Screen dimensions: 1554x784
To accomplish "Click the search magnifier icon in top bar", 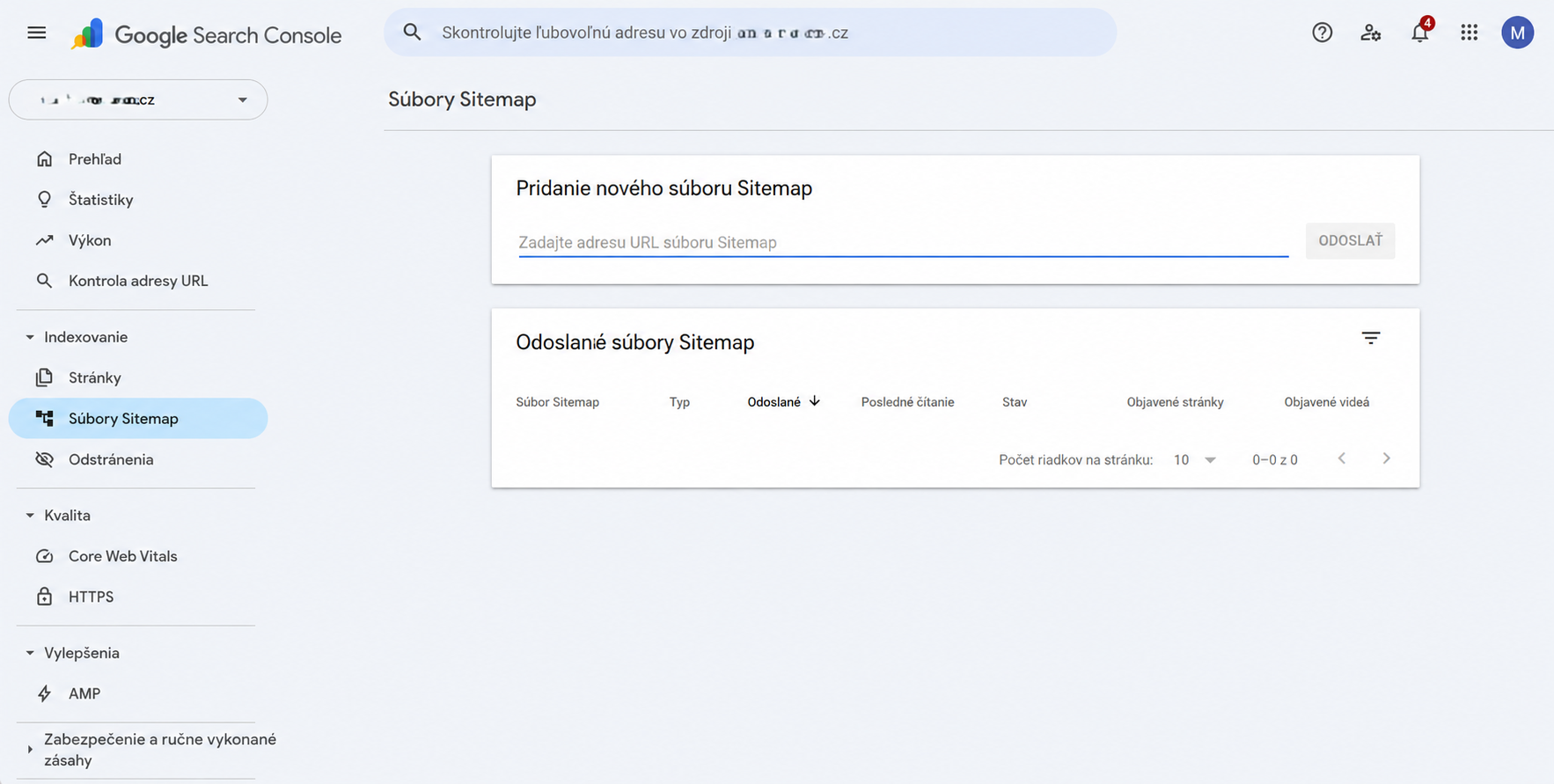I will 412,33.
